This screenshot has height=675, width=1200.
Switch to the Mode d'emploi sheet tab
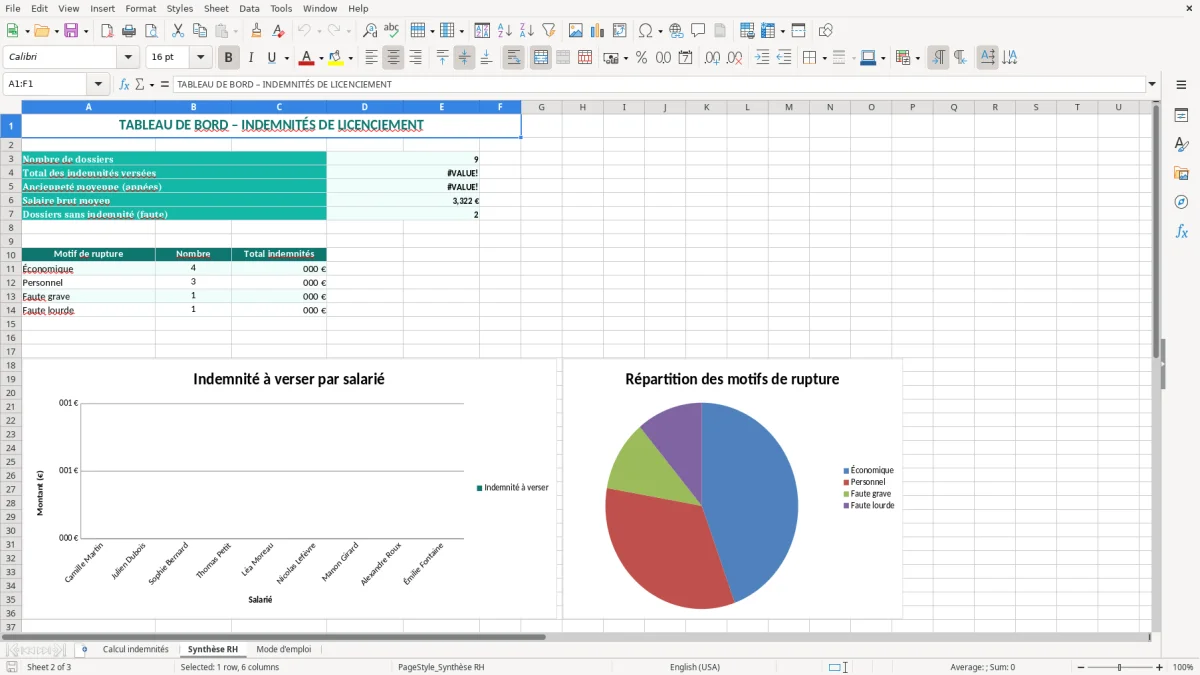click(283, 650)
